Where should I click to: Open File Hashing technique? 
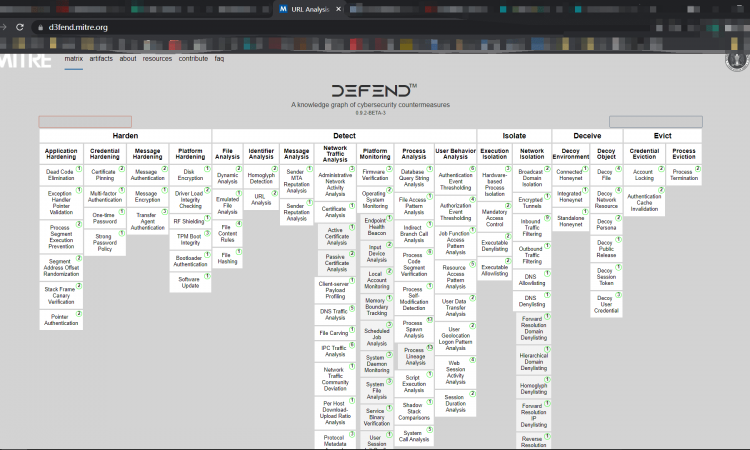(228, 258)
